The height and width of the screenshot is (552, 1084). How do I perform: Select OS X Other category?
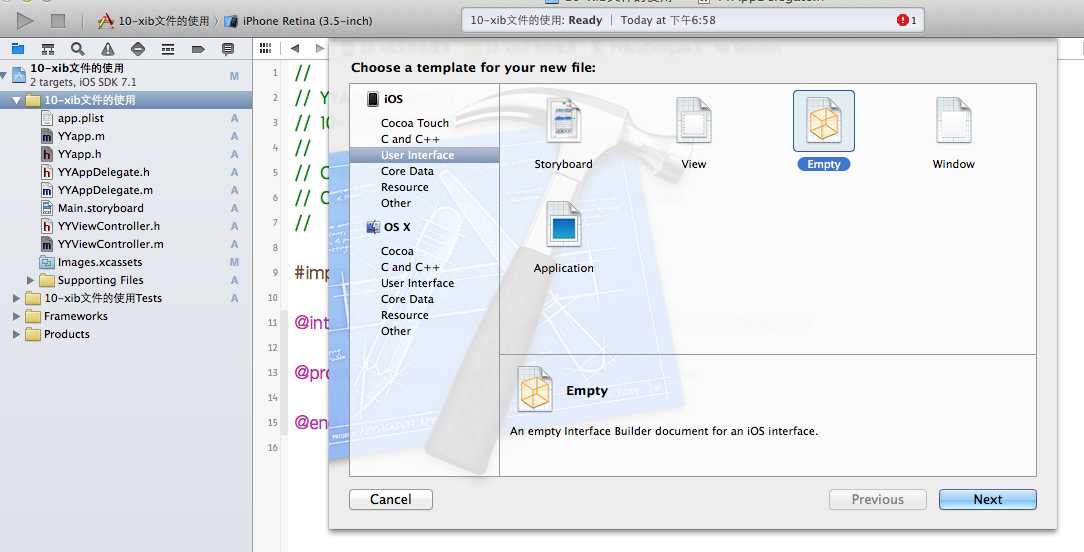point(395,331)
